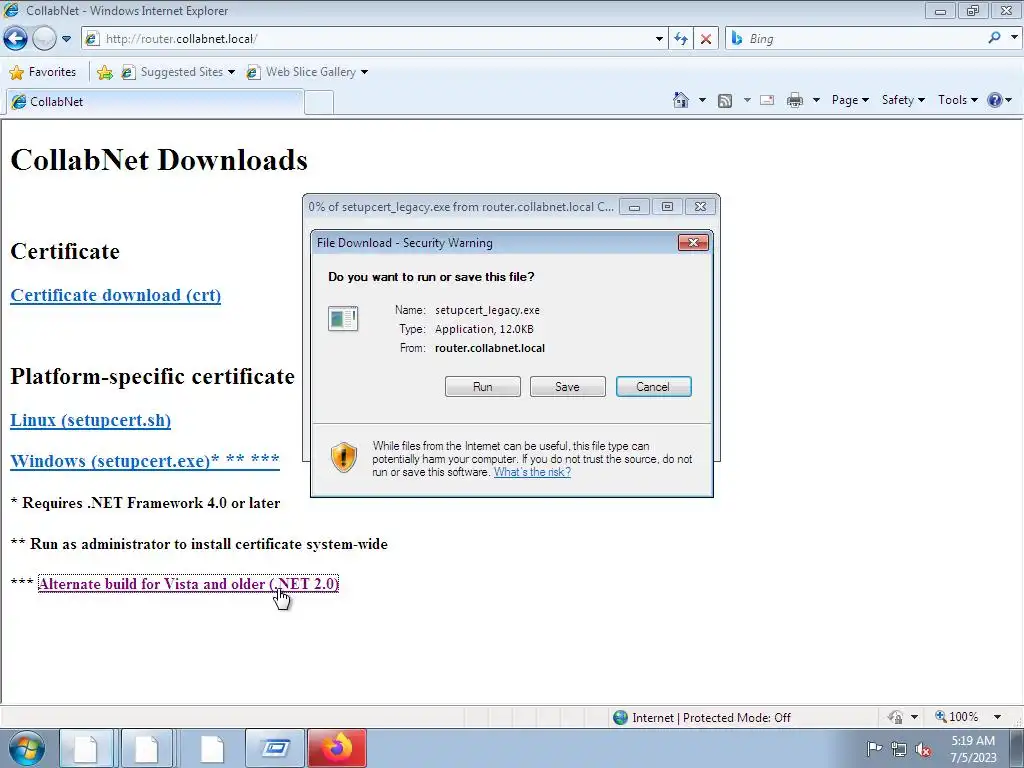Click the IE Forward arrow button
This screenshot has width=1024, height=768.
[x=44, y=39]
